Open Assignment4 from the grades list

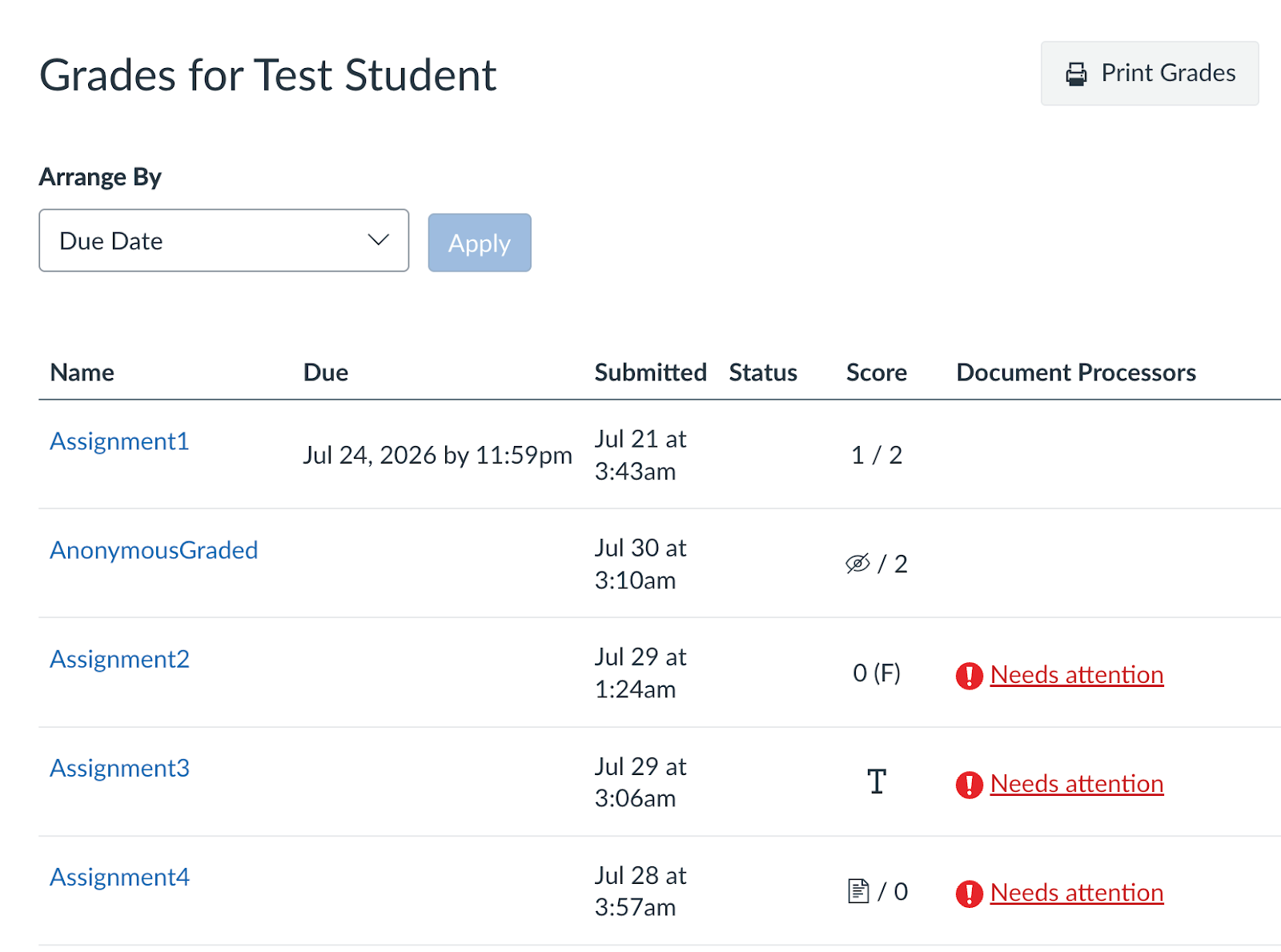click(x=118, y=877)
